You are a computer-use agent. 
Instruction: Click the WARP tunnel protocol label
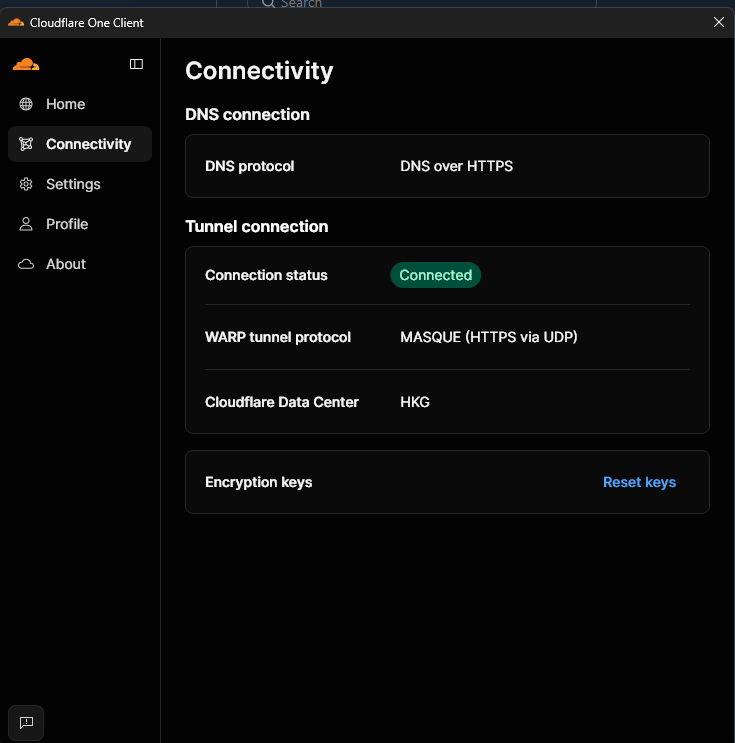278,337
